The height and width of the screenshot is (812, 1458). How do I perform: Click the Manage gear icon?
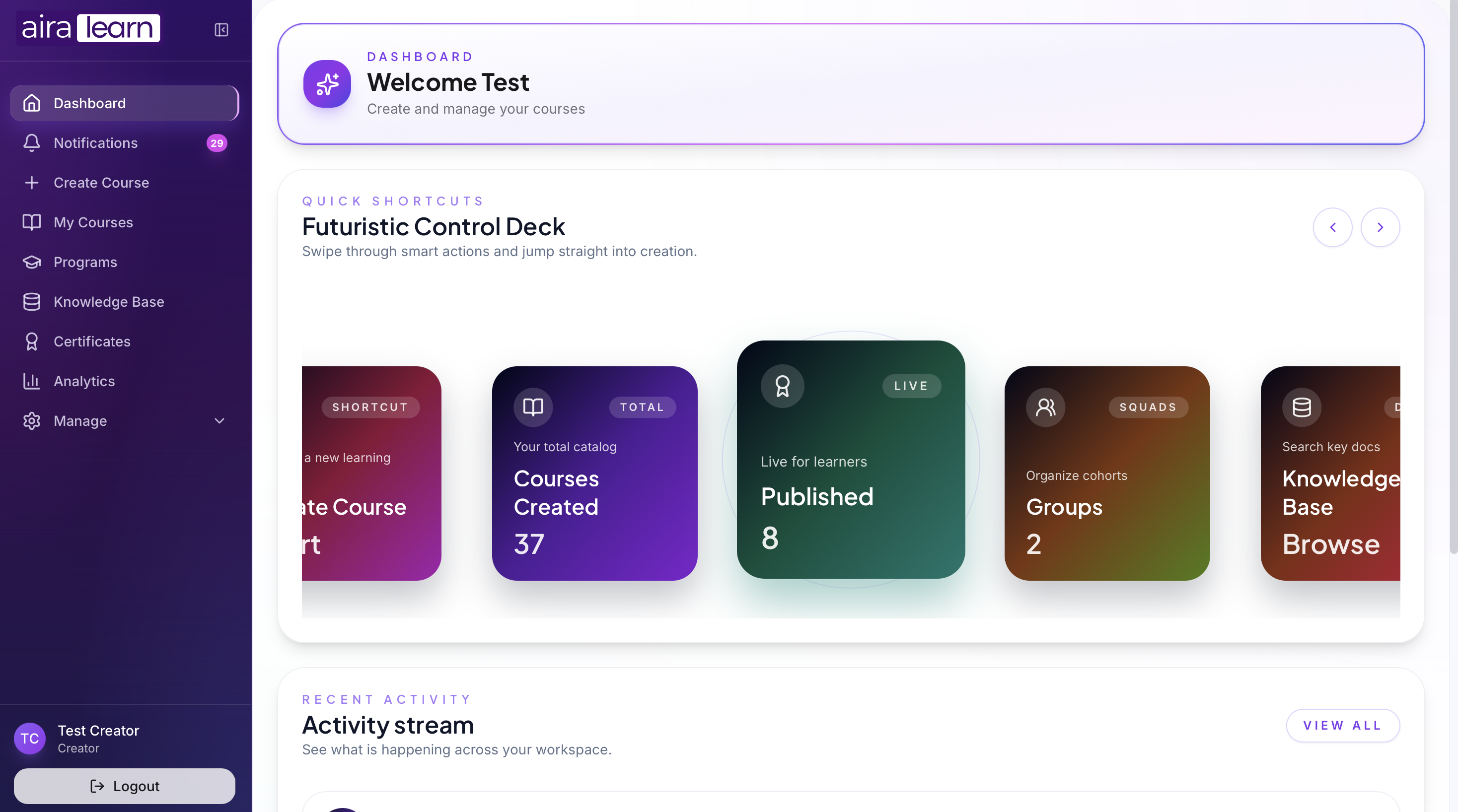coord(32,420)
